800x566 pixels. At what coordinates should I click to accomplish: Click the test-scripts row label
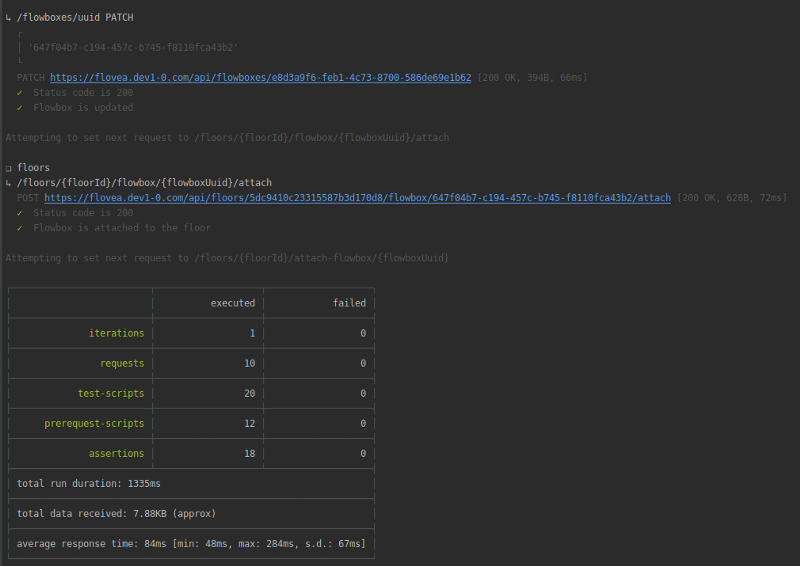tap(110, 393)
